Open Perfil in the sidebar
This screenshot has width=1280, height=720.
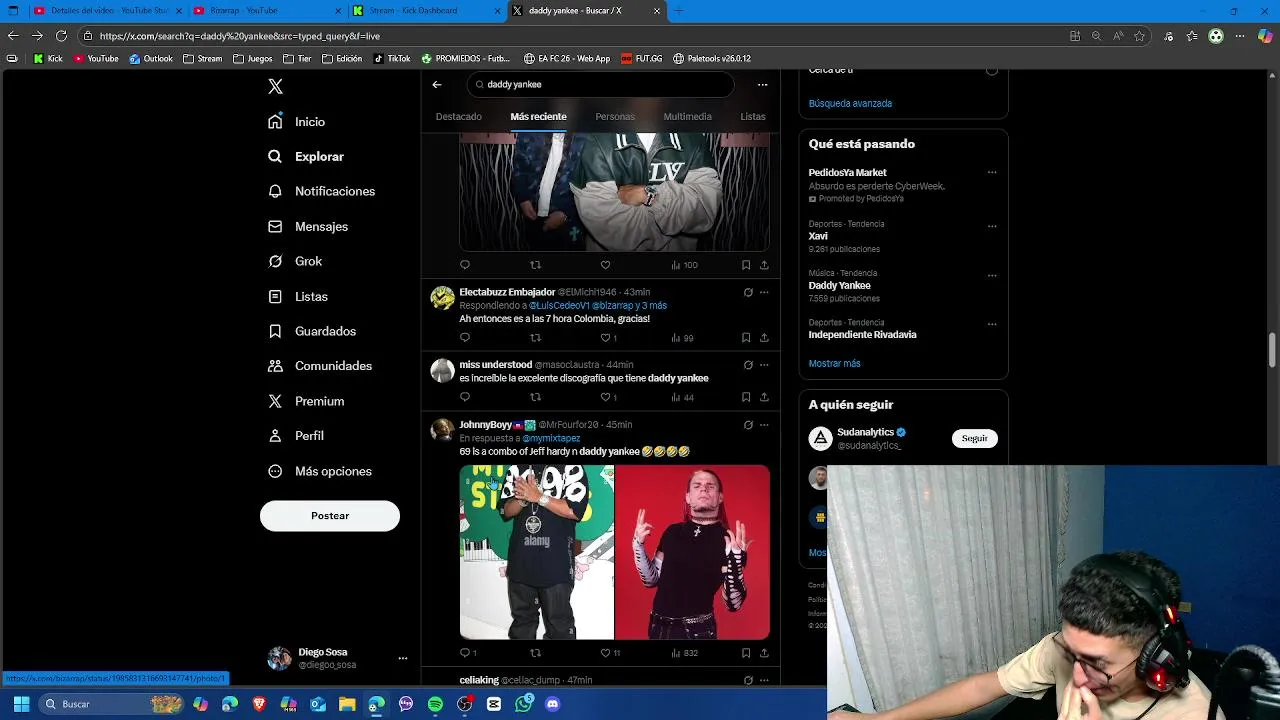pyautogui.click(x=296, y=436)
